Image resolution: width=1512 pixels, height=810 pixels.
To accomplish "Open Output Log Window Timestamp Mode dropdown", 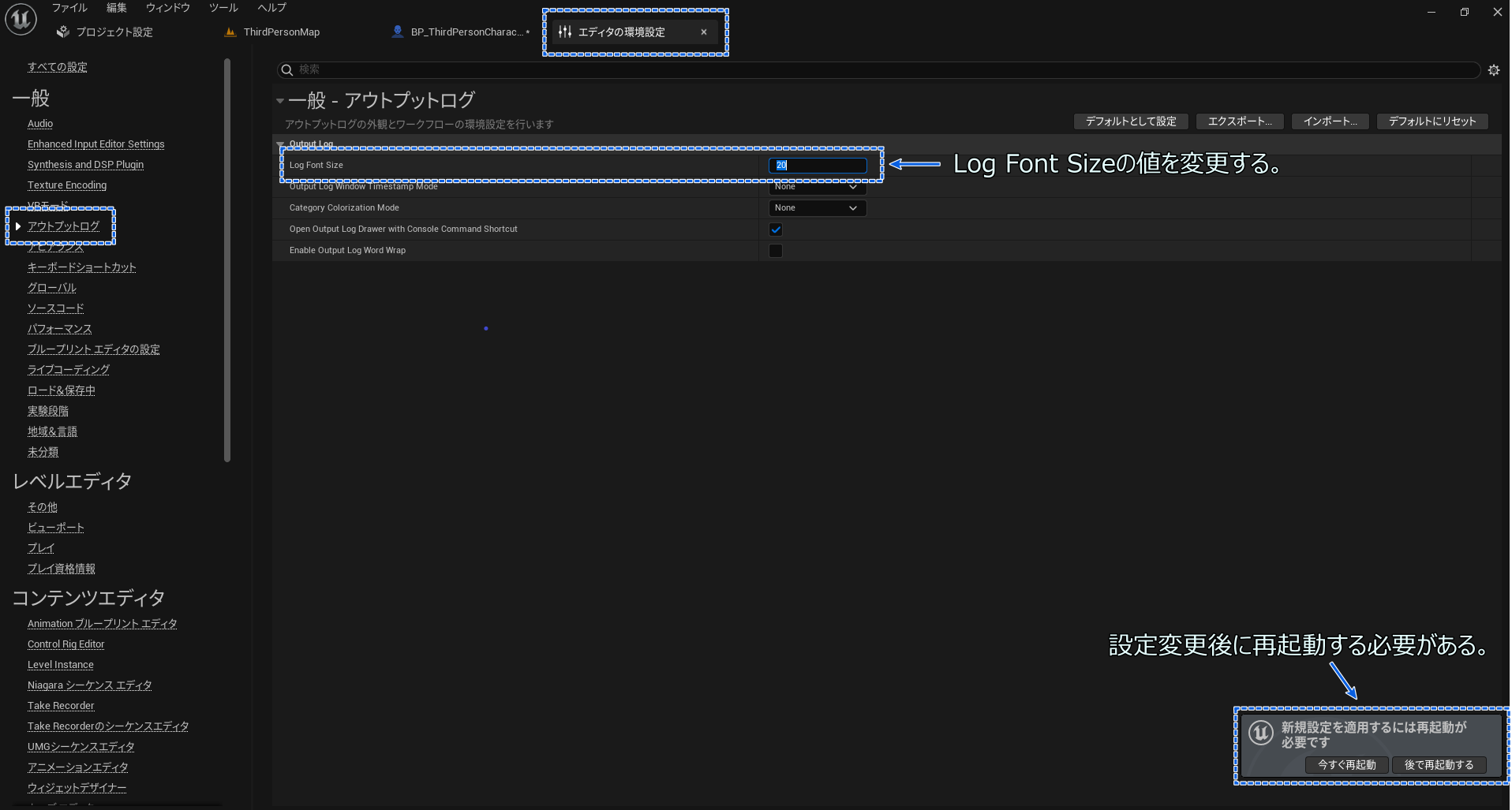I will [x=817, y=188].
